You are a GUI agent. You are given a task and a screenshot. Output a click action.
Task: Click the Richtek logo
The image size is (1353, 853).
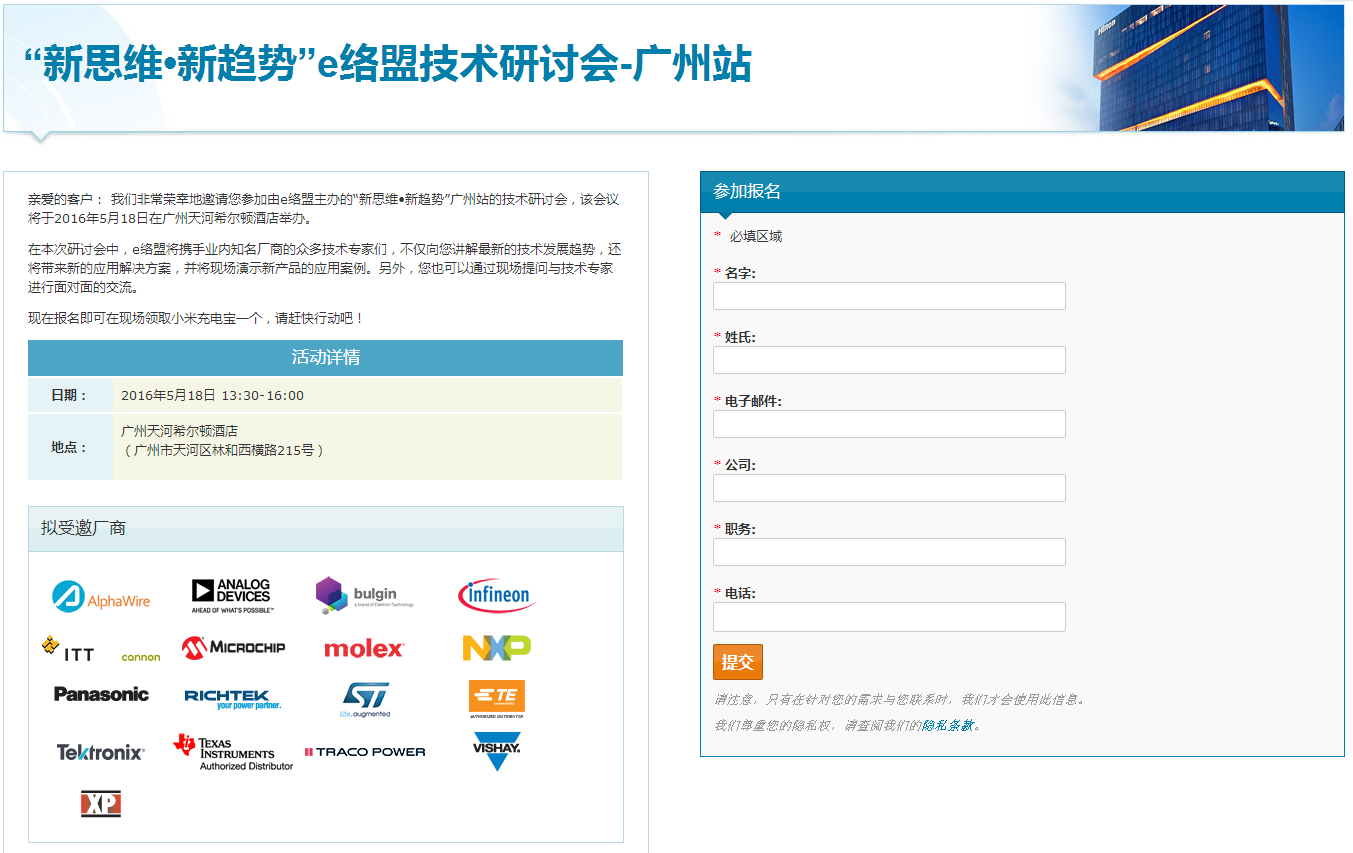click(233, 698)
